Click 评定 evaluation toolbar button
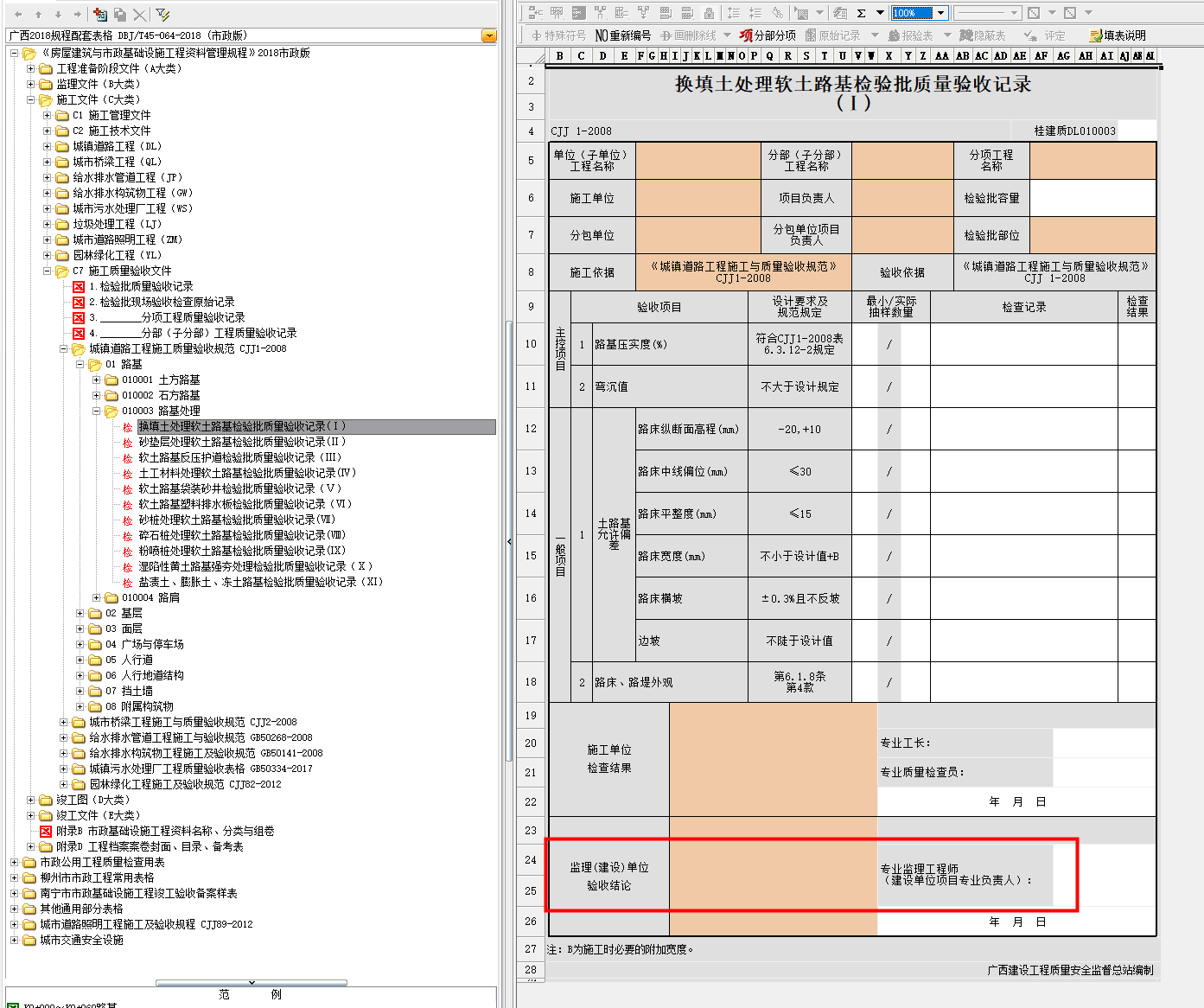Screen dimensions: 1204x1008 pos(1045,35)
